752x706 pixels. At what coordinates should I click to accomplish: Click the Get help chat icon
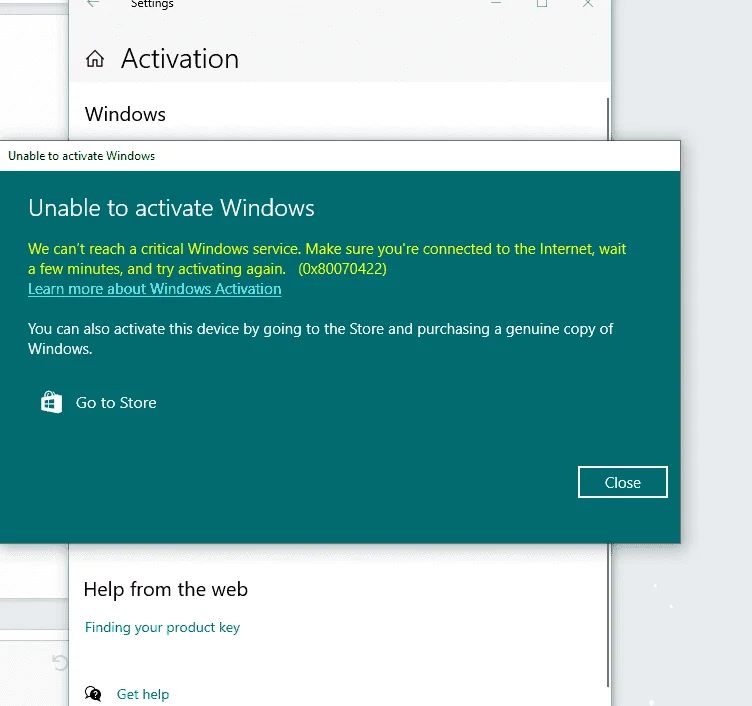pyautogui.click(x=93, y=694)
